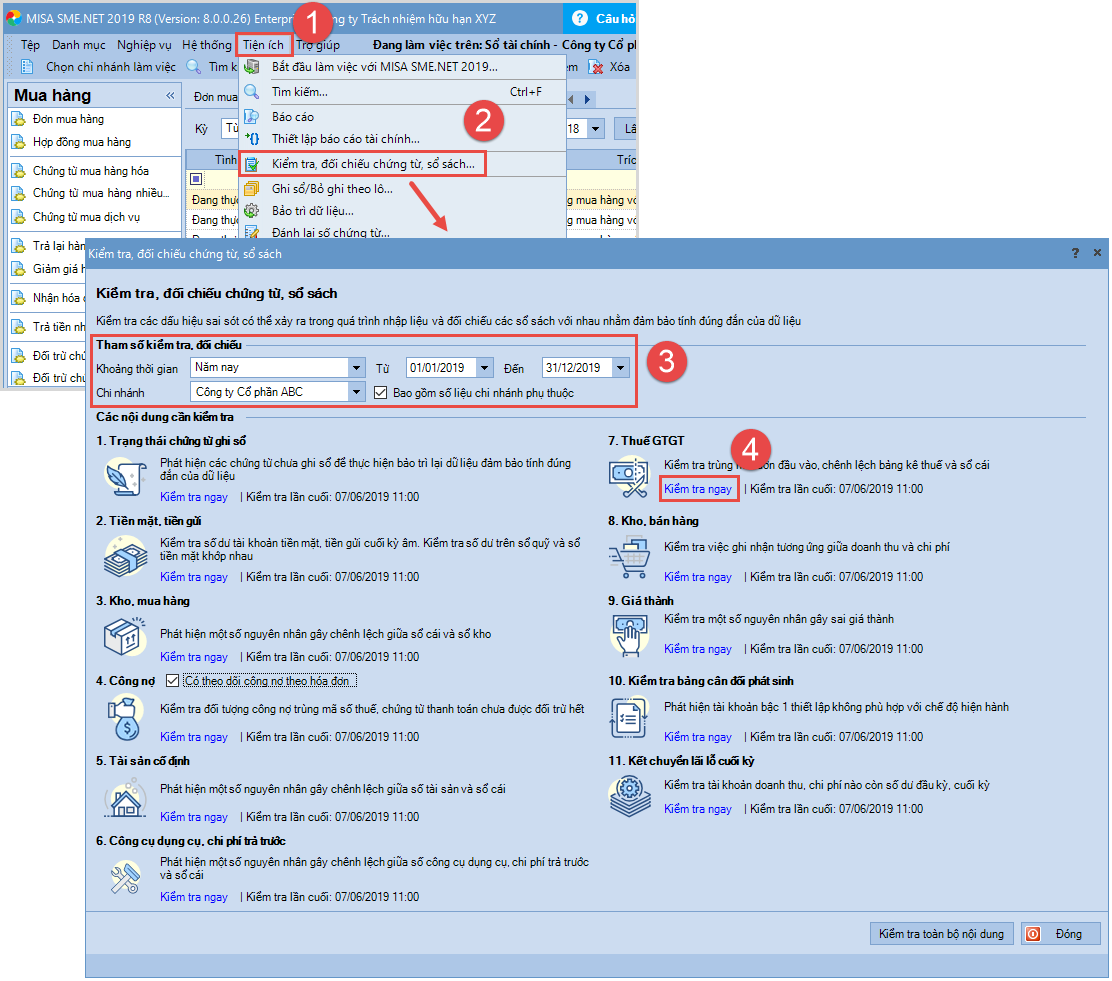Click Kiểm tra ngay for Tiền mặt, tiền gửi
The image size is (1112, 981).
pyautogui.click(x=194, y=577)
